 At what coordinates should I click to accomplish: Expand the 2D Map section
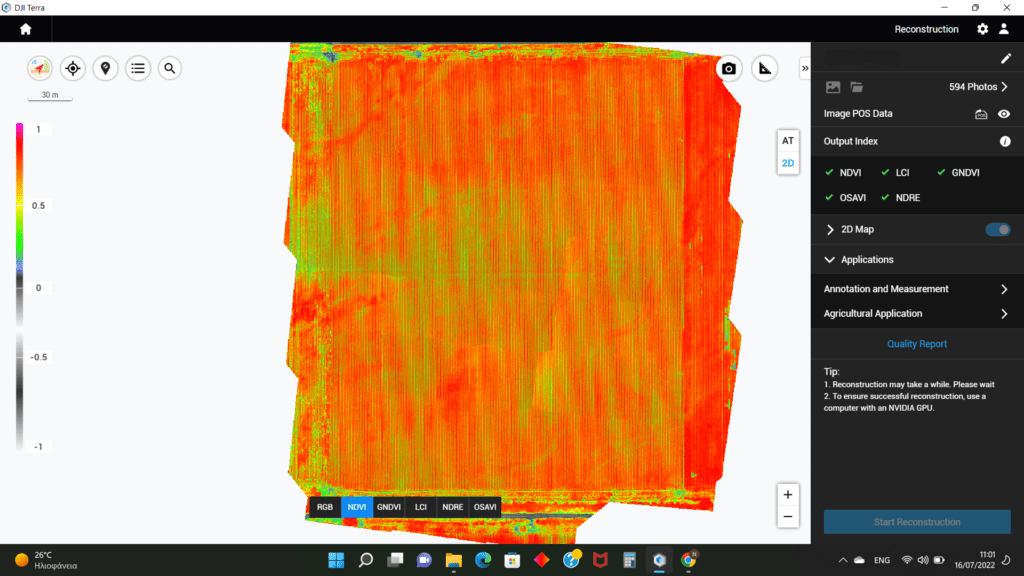click(830, 230)
